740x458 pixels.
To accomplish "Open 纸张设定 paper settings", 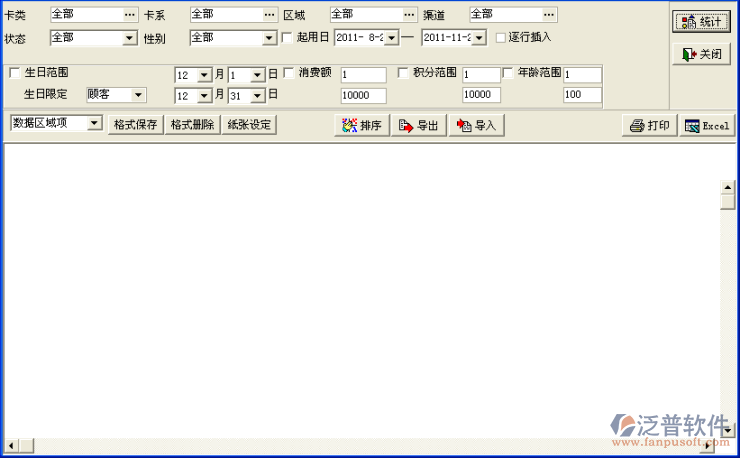I will click(249, 125).
